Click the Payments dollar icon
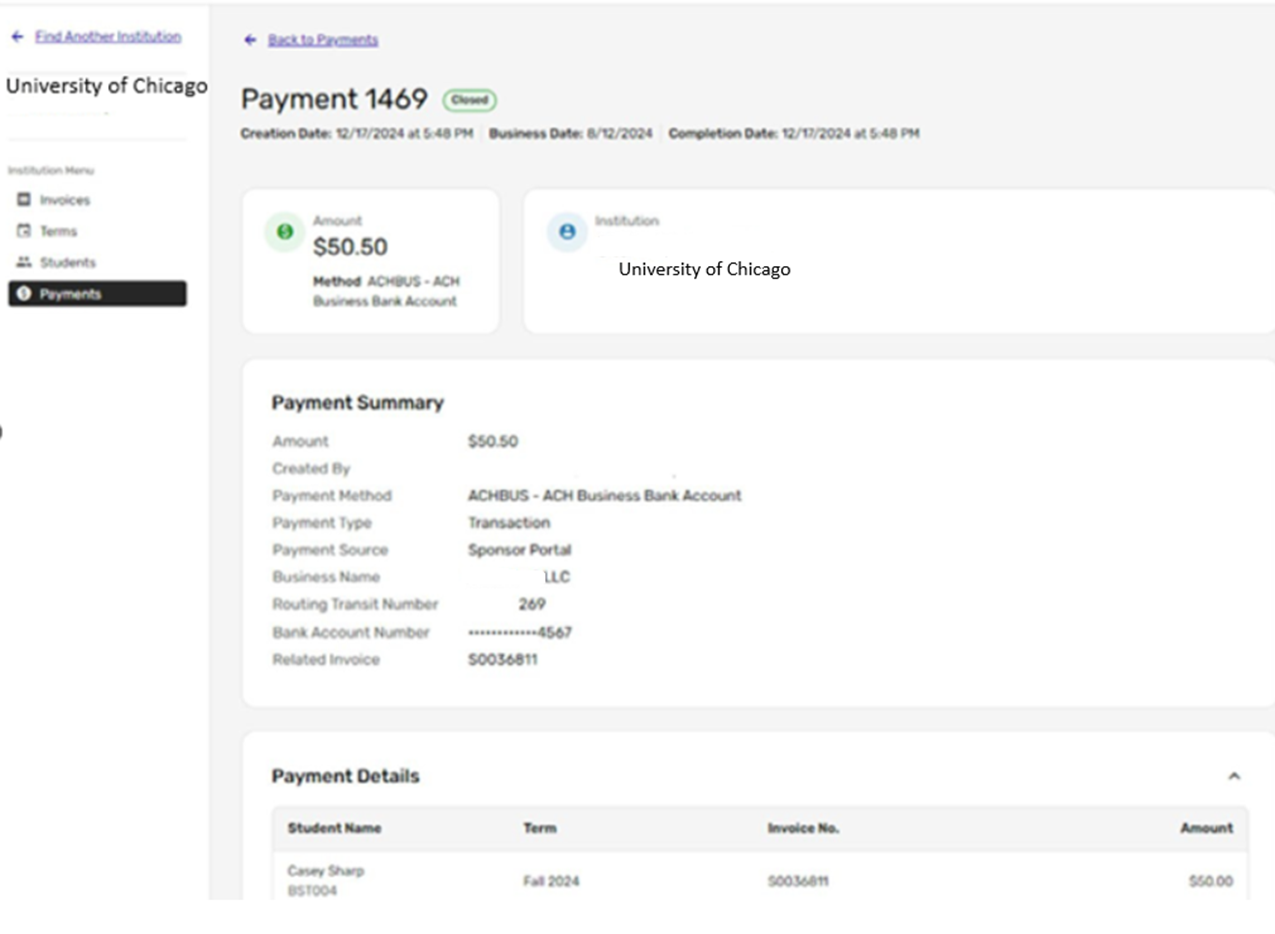 pyautogui.click(x=24, y=294)
